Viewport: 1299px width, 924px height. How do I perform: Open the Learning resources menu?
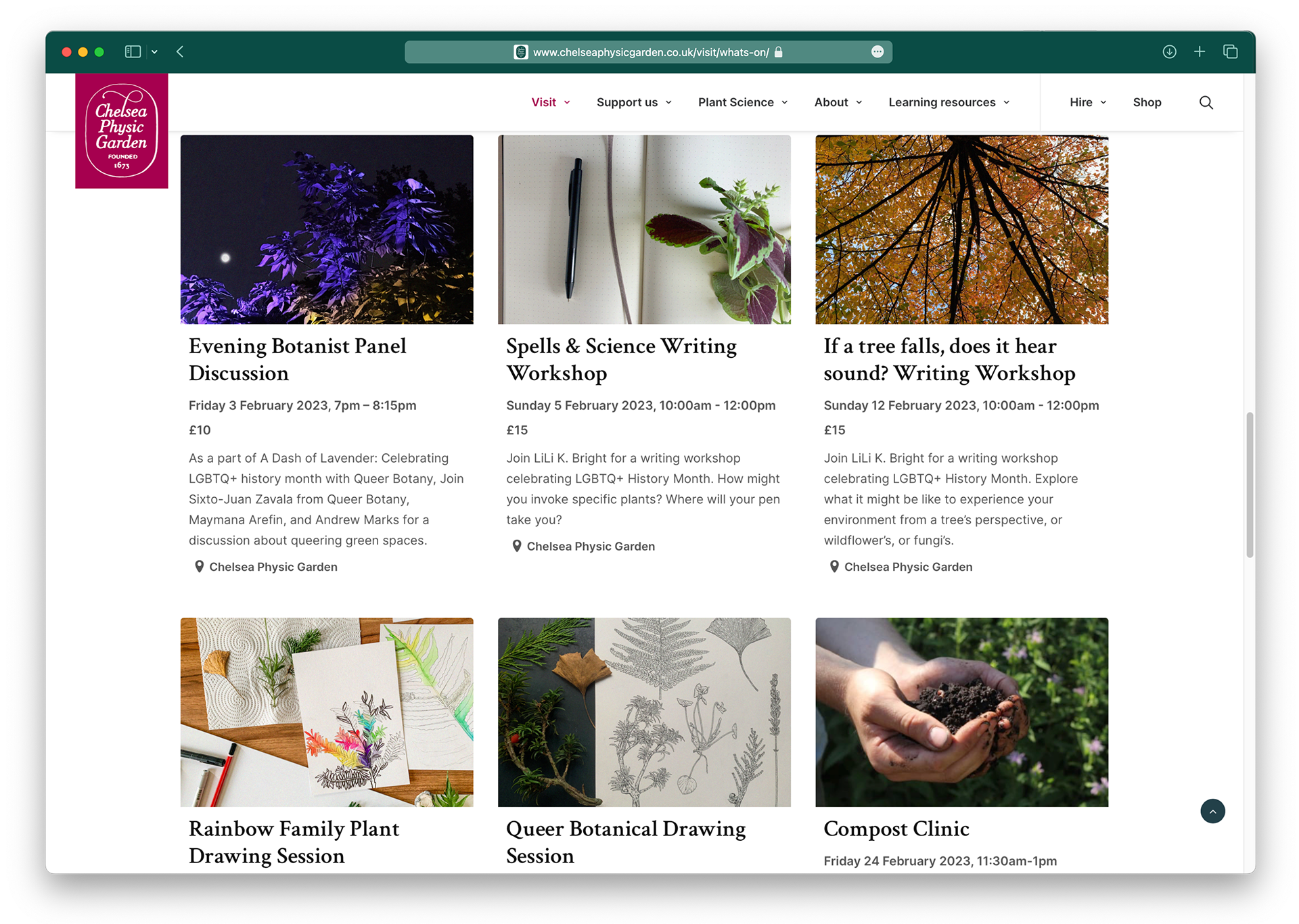[x=949, y=102]
